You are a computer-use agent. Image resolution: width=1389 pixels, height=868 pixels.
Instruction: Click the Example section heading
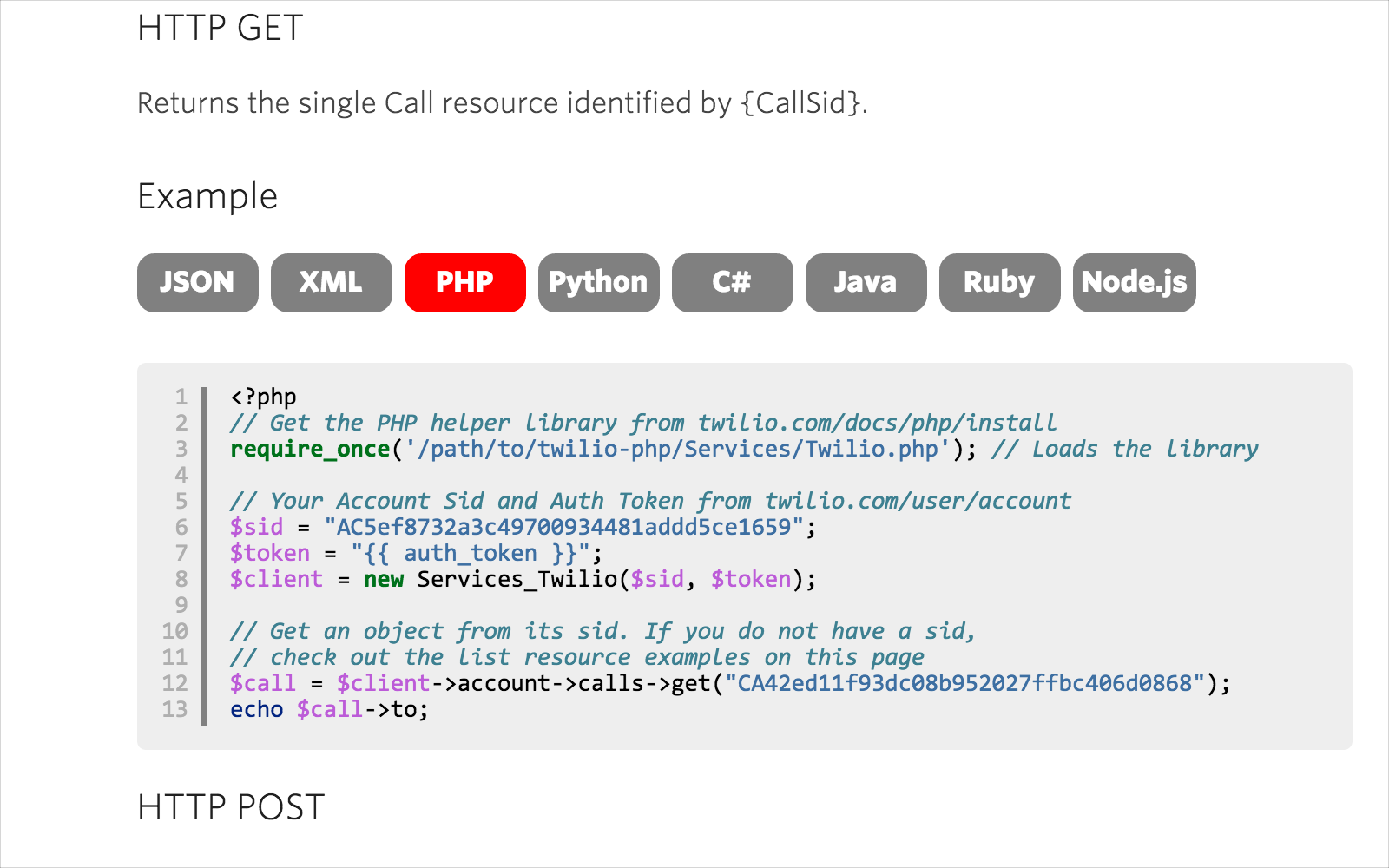(x=207, y=196)
